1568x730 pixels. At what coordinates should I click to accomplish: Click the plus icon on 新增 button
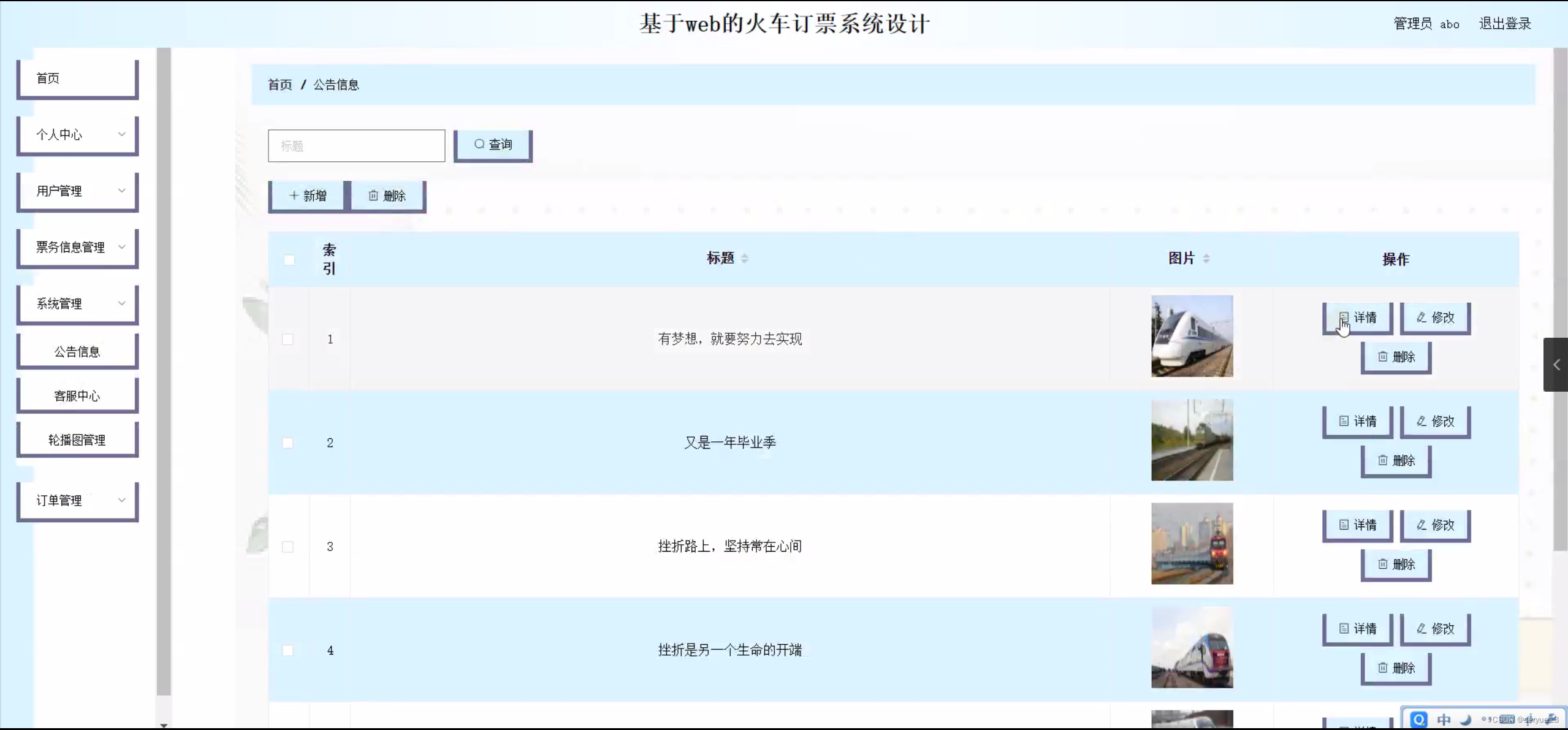pos(294,196)
